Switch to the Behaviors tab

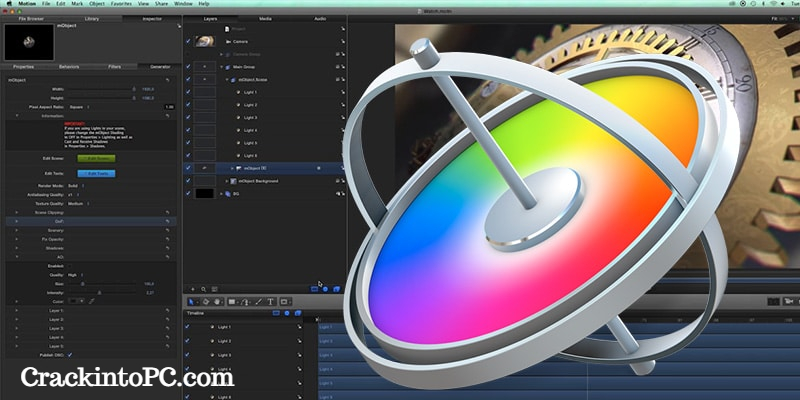(69, 67)
